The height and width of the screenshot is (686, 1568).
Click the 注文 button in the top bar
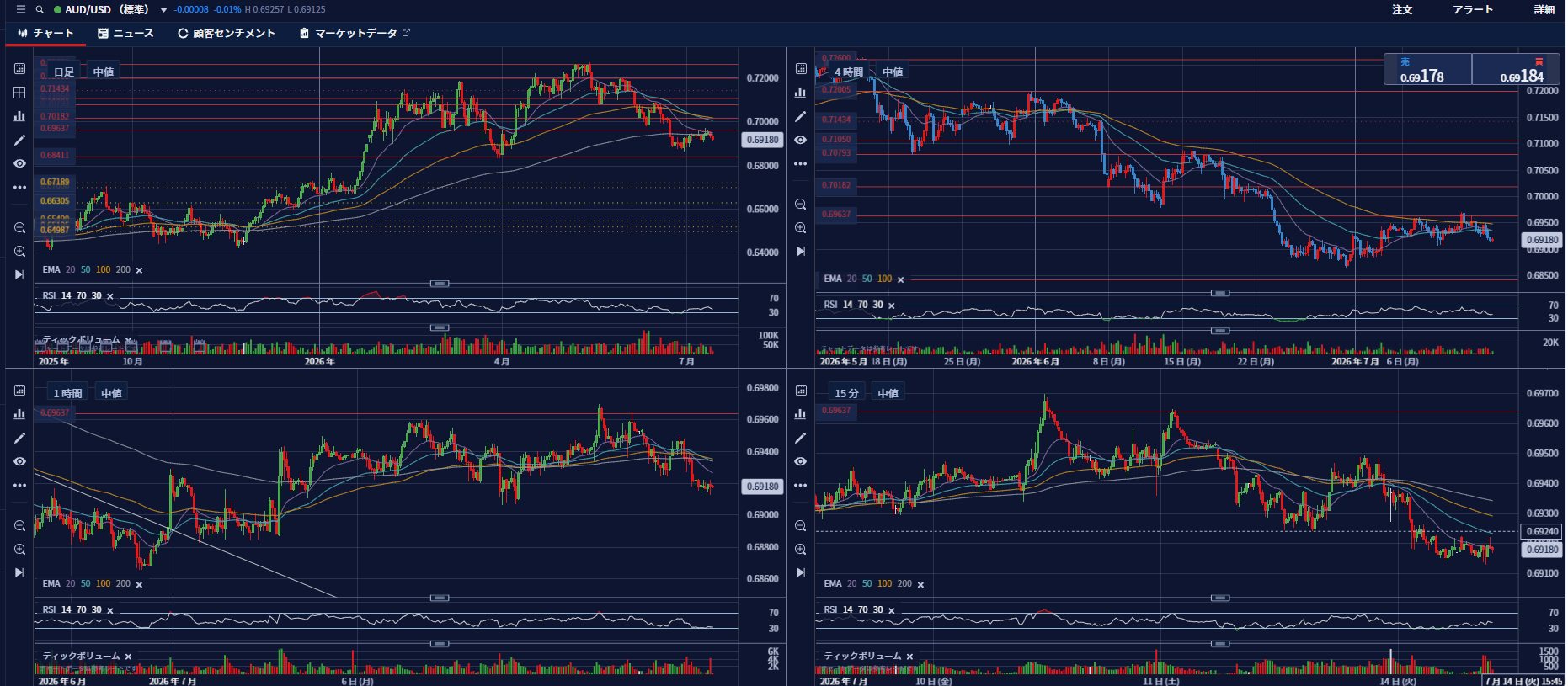click(1402, 10)
